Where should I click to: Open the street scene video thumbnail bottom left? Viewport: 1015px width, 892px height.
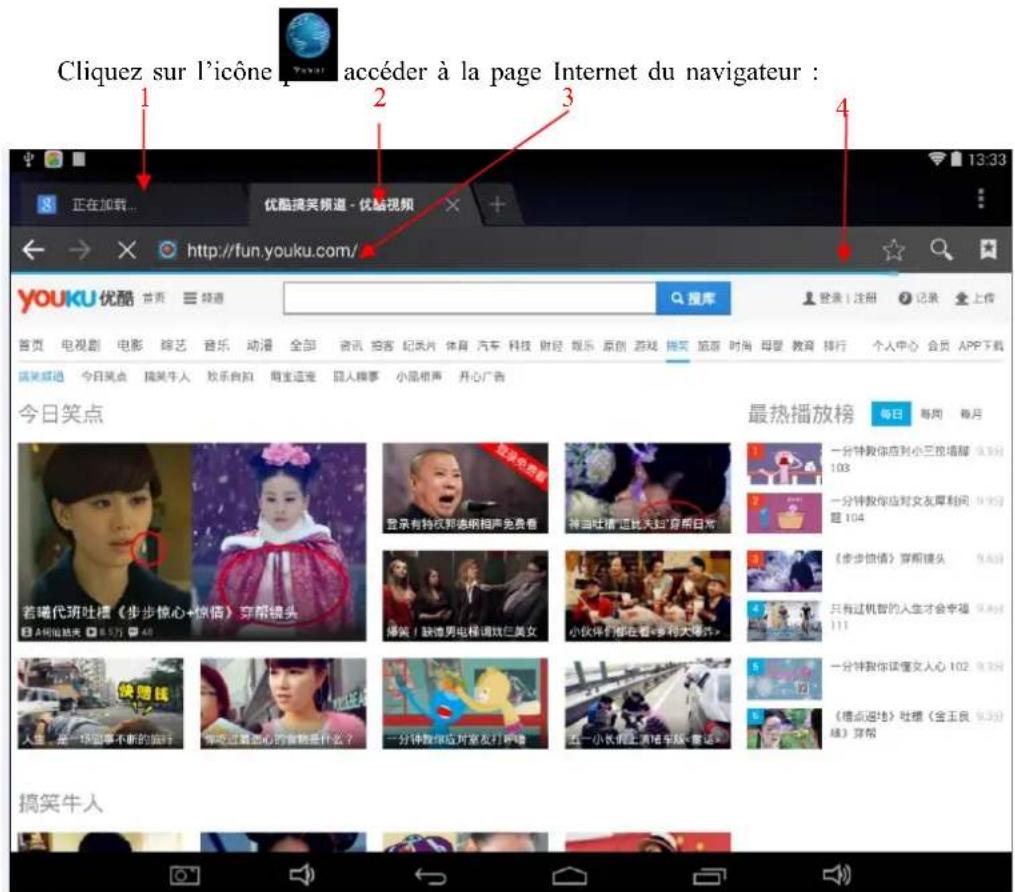[x=100, y=704]
